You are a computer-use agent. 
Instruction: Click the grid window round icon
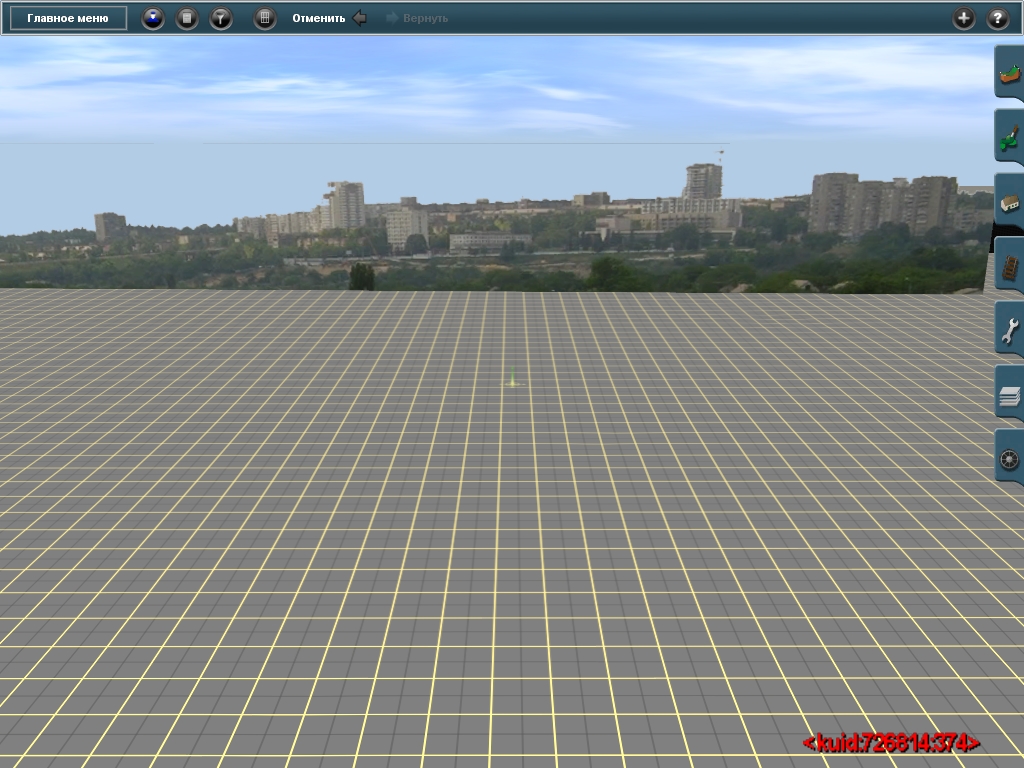pyautogui.click(x=265, y=18)
